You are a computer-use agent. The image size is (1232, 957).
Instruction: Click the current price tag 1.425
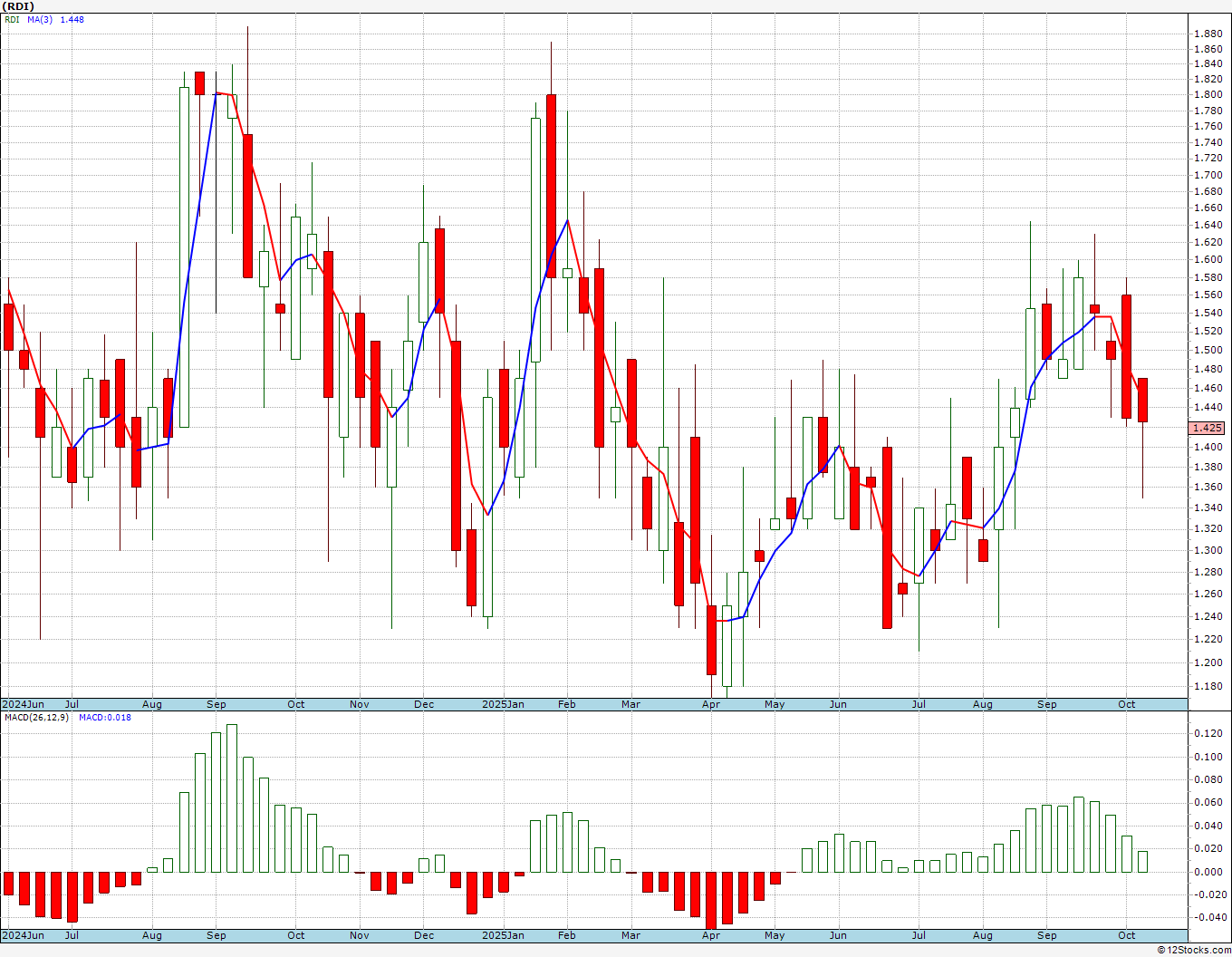(x=1207, y=428)
